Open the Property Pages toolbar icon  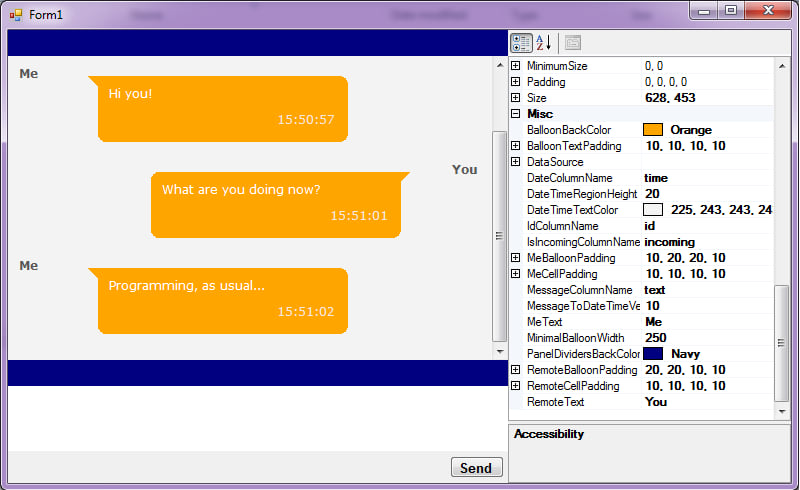point(573,43)
